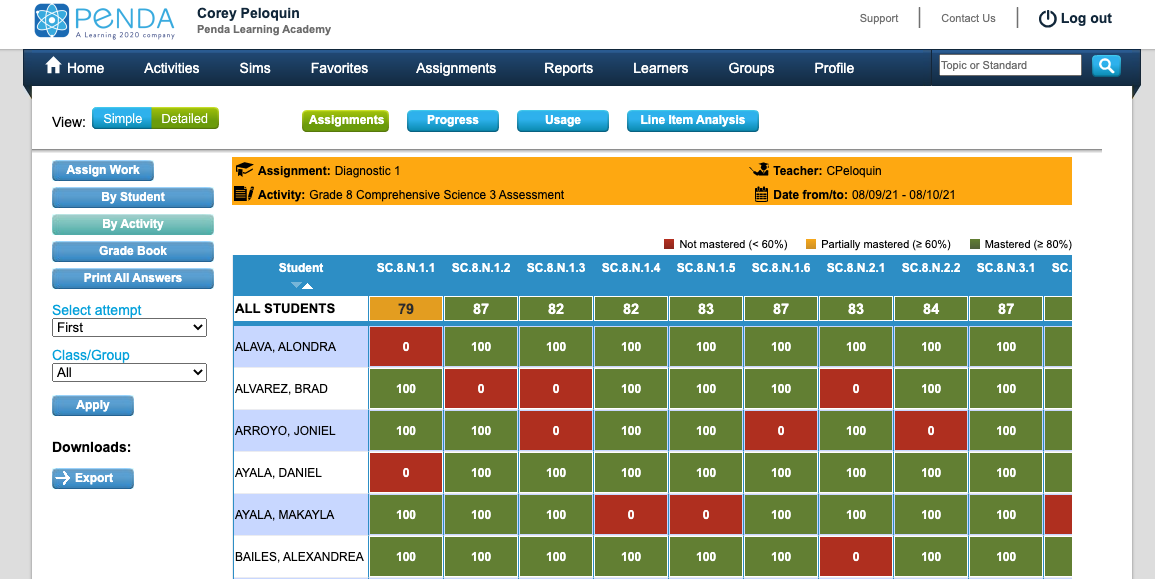Click the calendar Date from/to icon
The image size is (1155, 579).
click(x=762, y=194)
